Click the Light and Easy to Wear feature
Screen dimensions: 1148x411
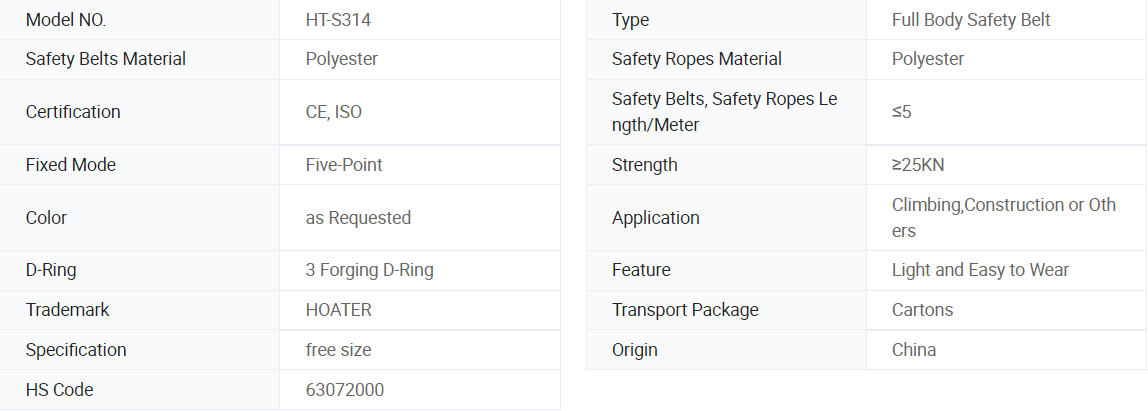(x=980, y=270)
